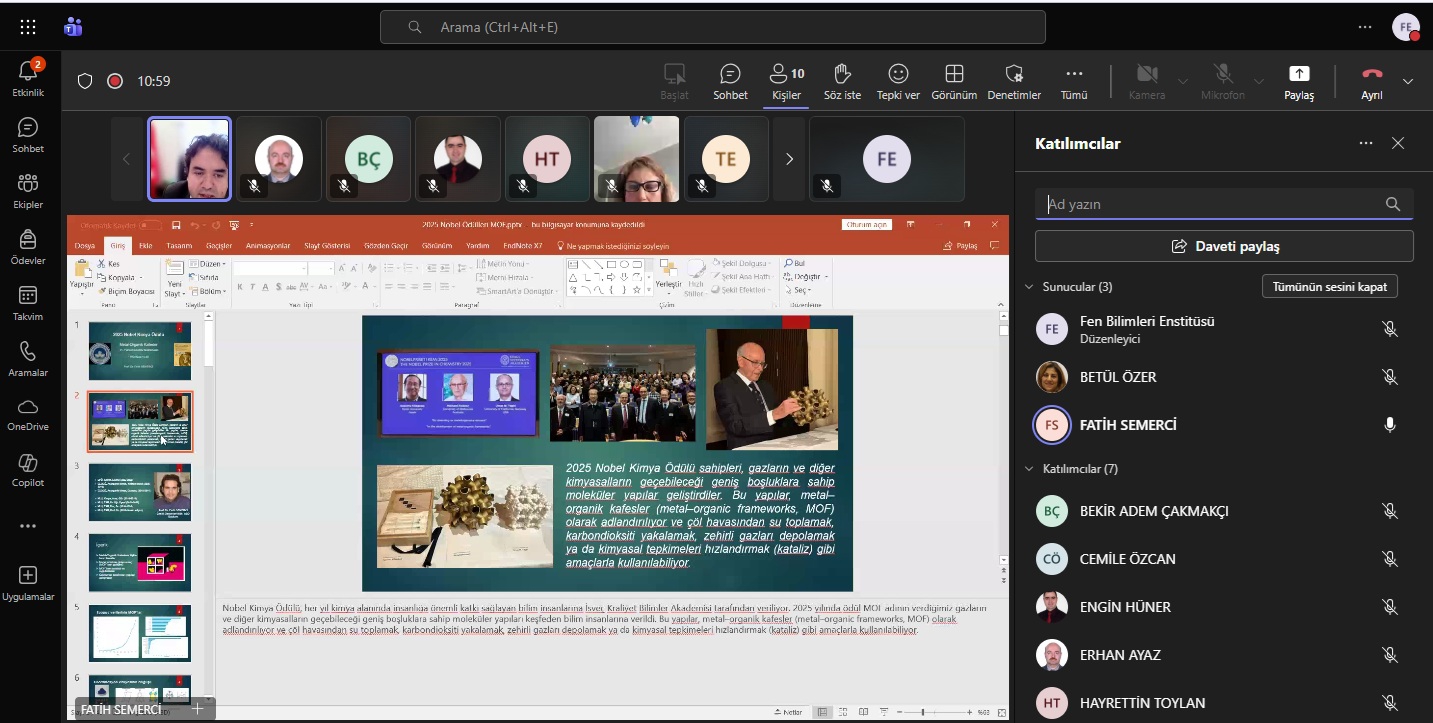This screenshot has height=723, width=1433.
Task: Open Copilot in left sidebar
Action: click(28, 463)
